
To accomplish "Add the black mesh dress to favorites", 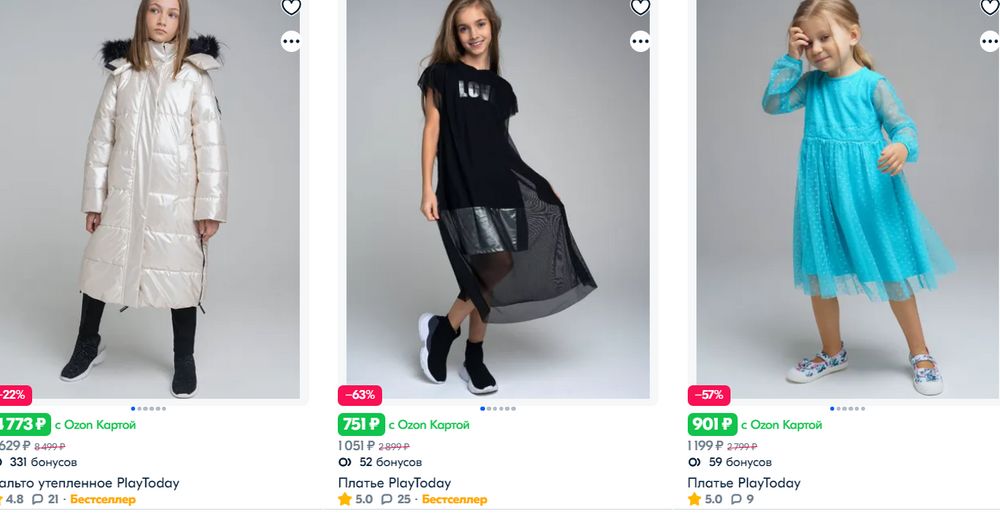I will pos(640,7).
